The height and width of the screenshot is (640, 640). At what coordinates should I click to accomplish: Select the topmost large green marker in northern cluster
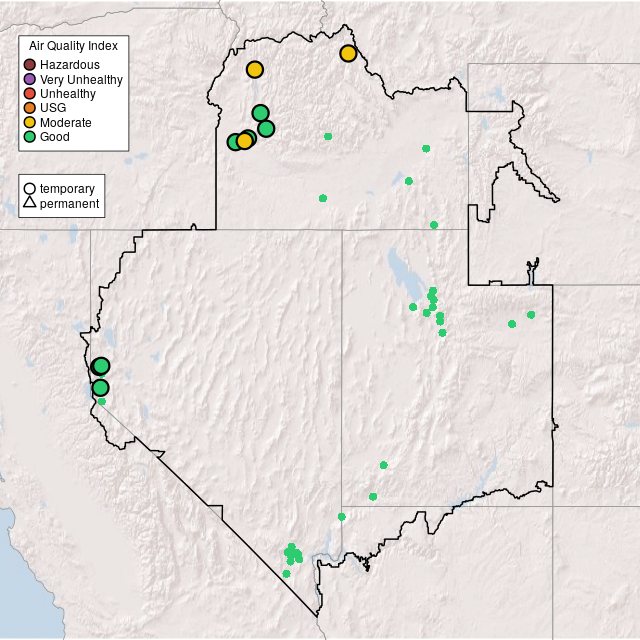(260, 113)
